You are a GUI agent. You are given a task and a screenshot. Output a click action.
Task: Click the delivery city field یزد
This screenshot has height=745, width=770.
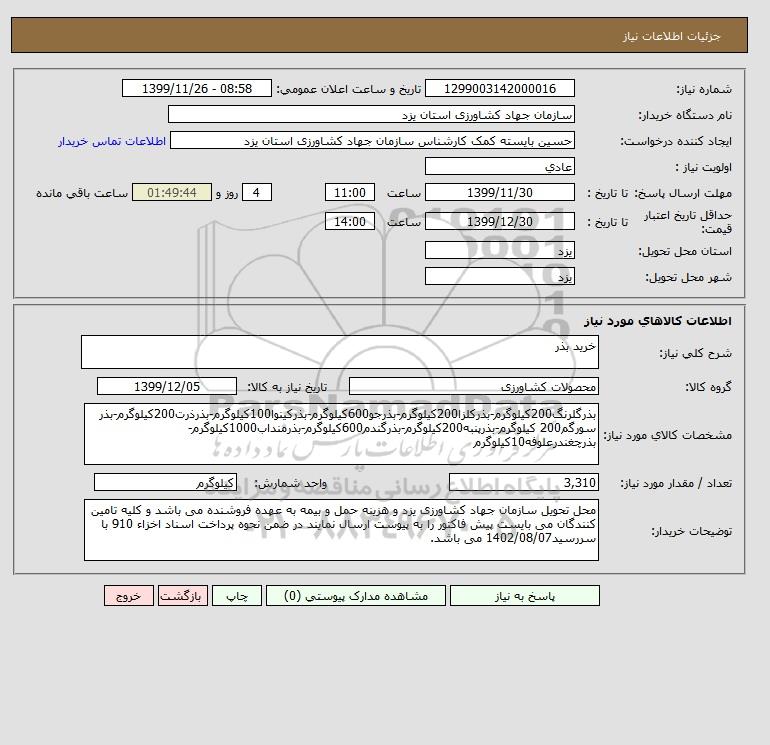tap(499, 277)
